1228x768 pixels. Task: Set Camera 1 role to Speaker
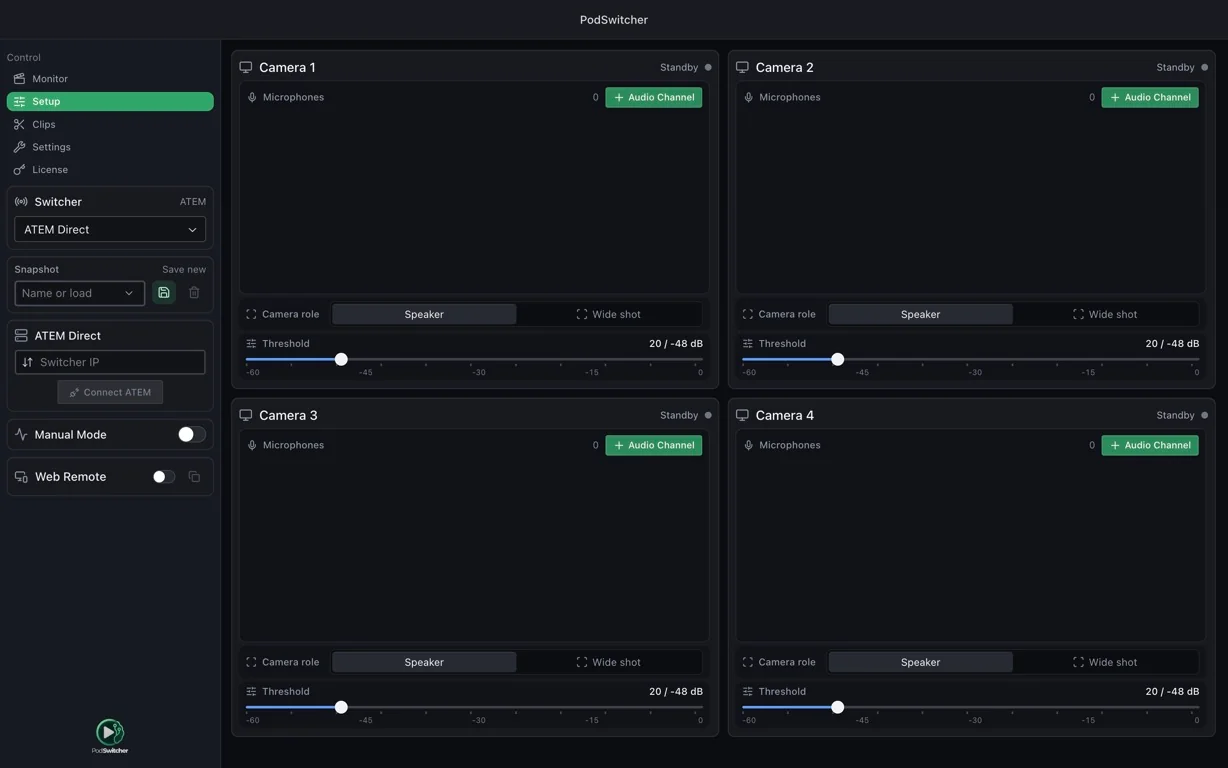(x=424, y=314)
